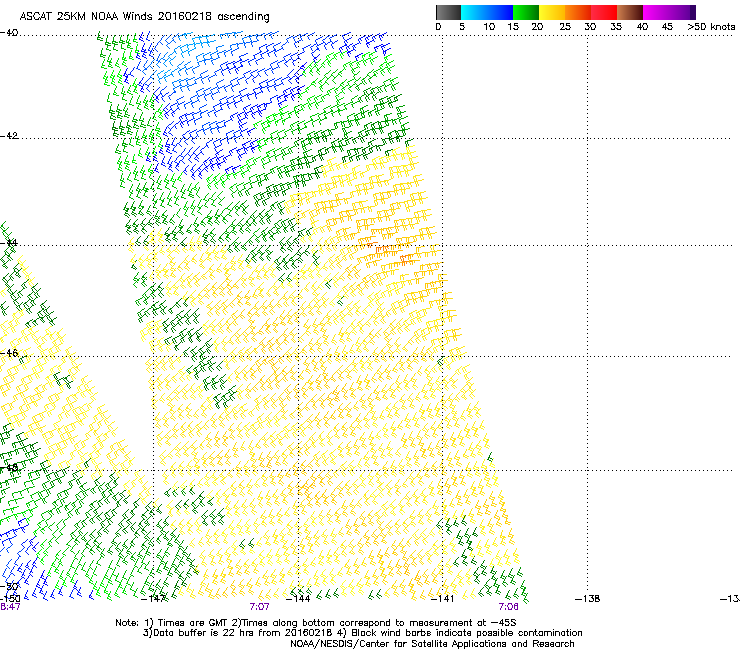The height and width of the screenshot is (650, 740).
Task: Click the -138 longitude axis label
Action: (x=588, y=599)
